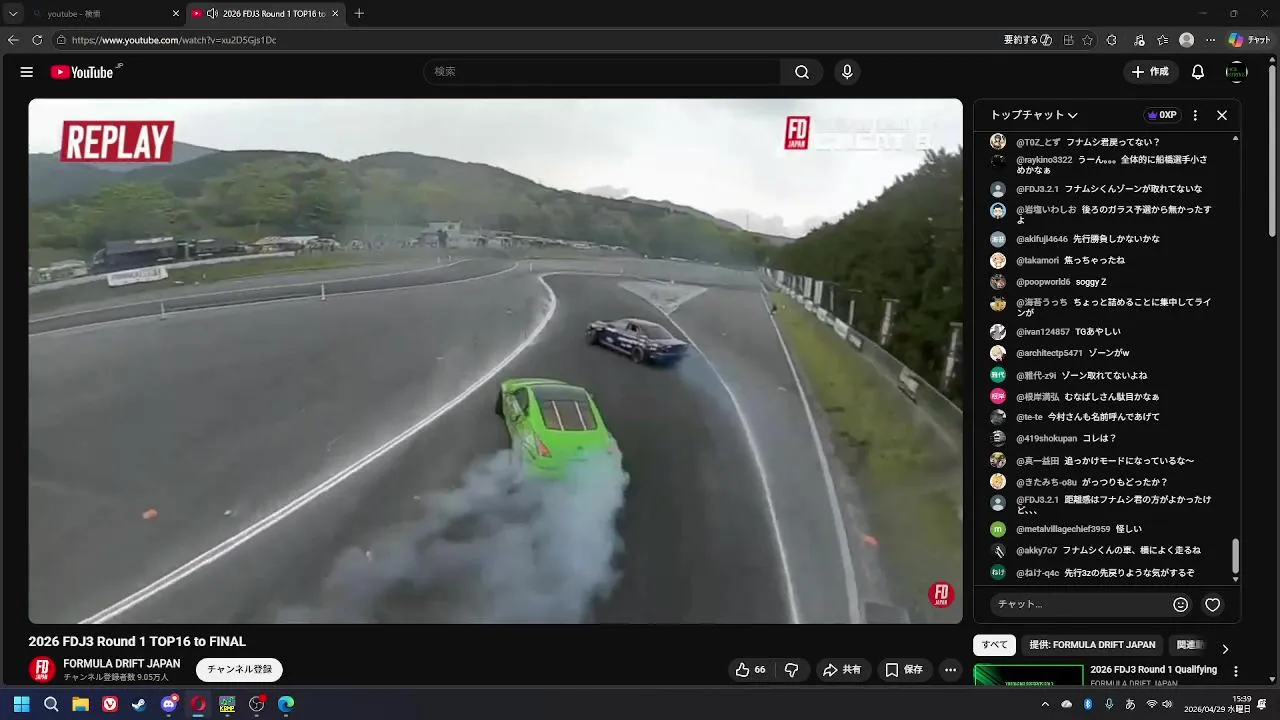Expand the browser tab search dropdown
The width and height of the screenshot is (1280, 720).
(x=13, y=14)
